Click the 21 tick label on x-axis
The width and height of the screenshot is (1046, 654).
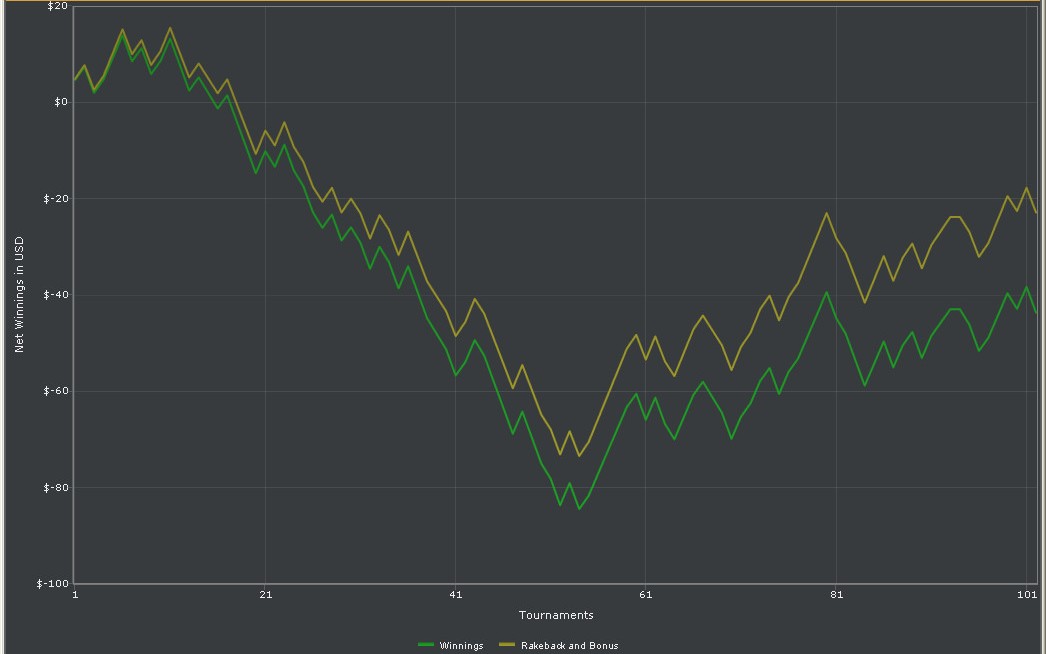point(266,594)
